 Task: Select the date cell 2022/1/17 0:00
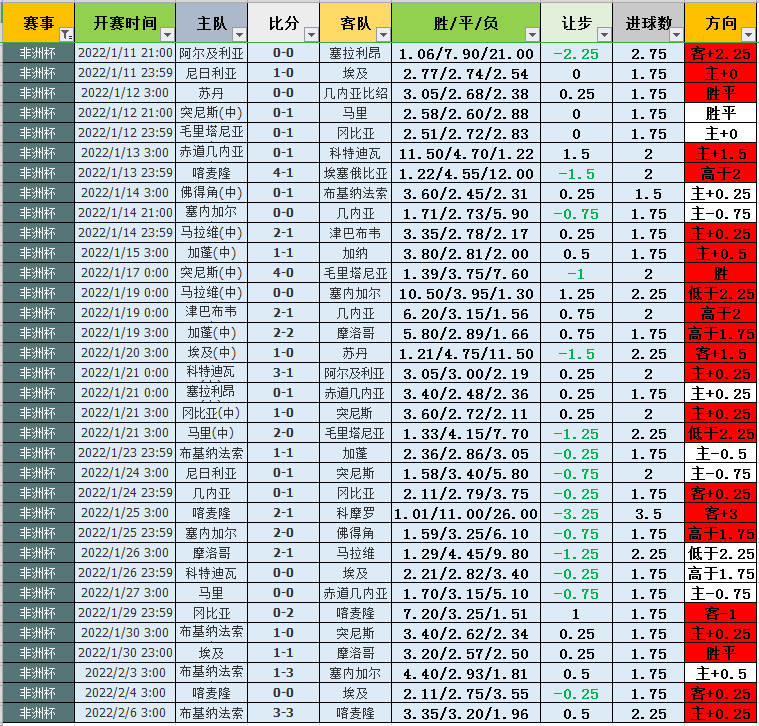pyautogui.click(x=125, y=273)
